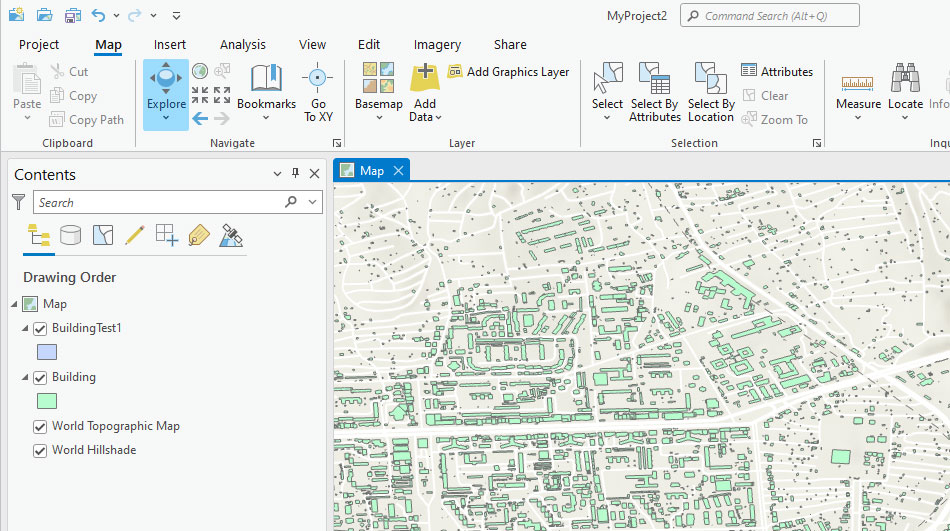Open the Share ribbon tab
Viewport: 950px width, 531px height.
(x=510, y=45)
